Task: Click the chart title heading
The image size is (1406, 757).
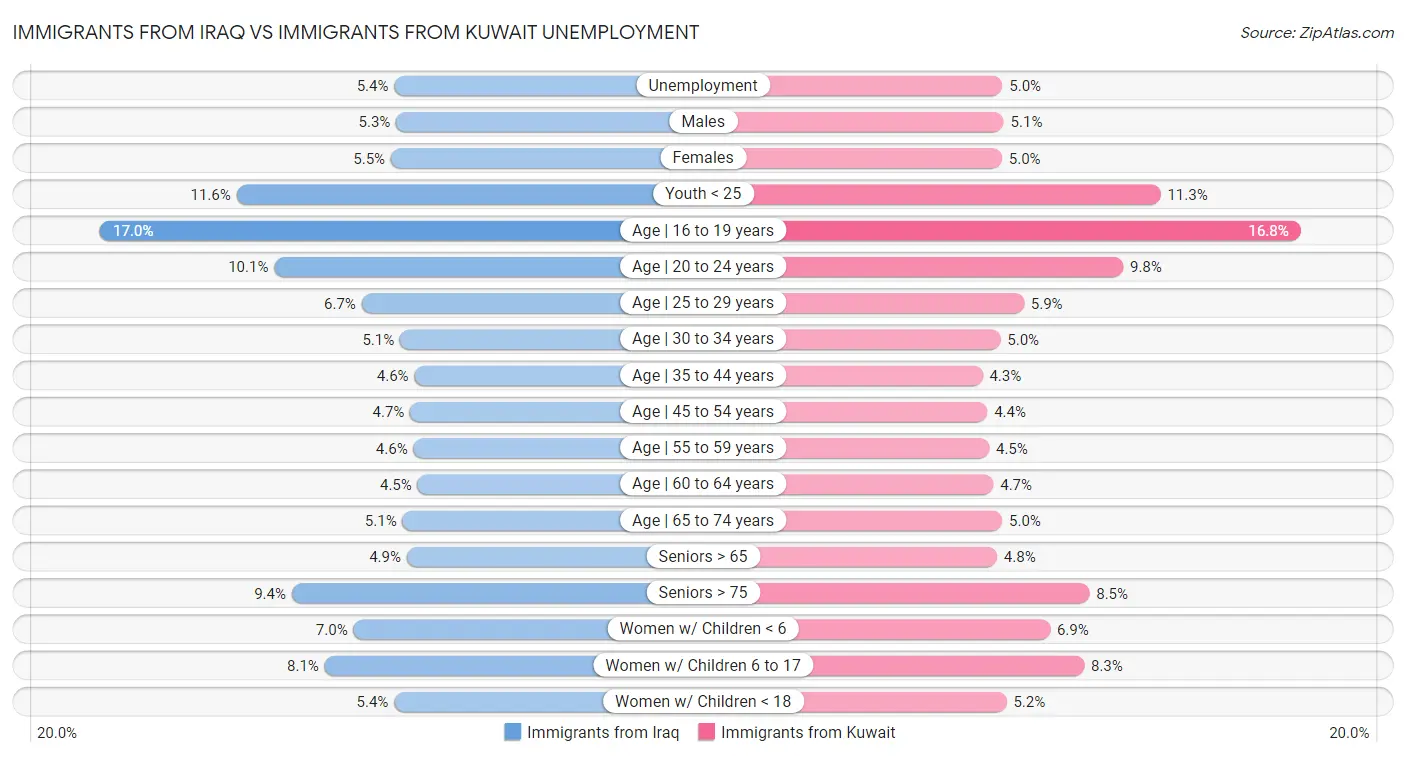Action: click(x=355, y=32)
